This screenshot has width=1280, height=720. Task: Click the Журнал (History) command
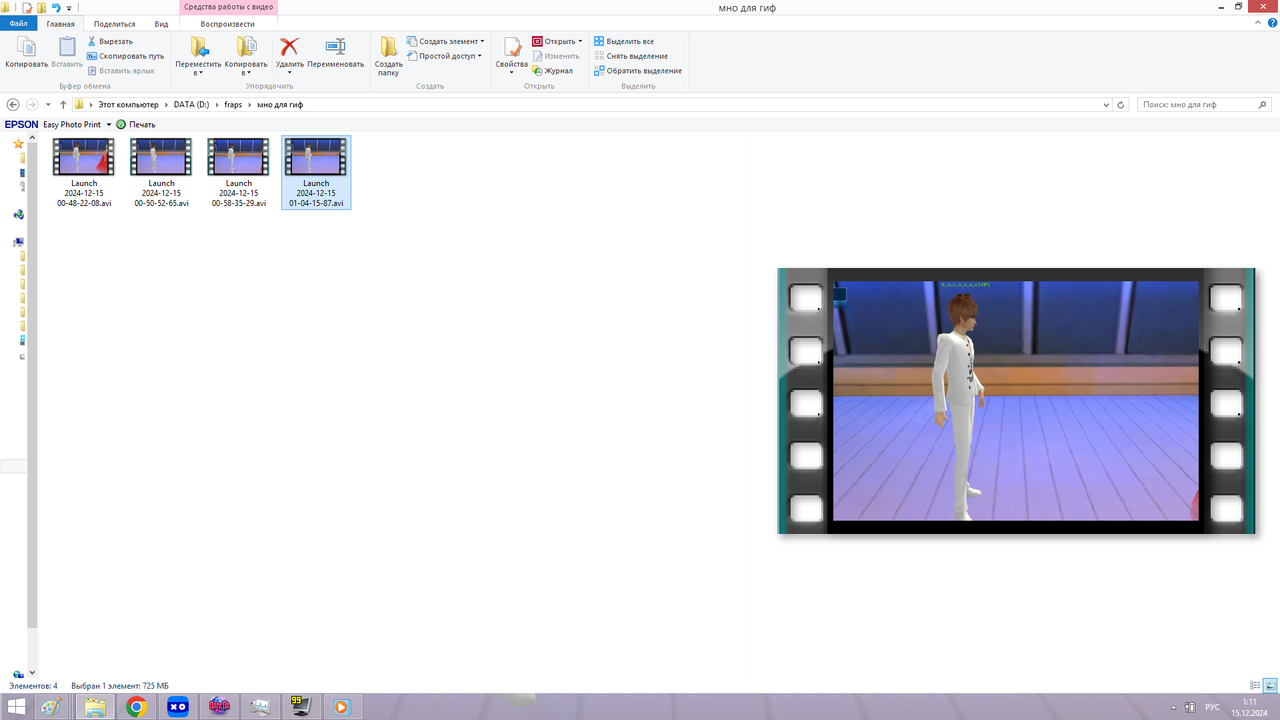click(553, 71)
